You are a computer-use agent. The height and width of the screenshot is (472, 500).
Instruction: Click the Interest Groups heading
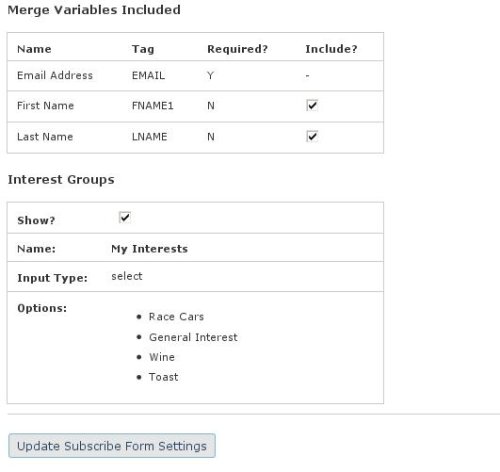61,180
